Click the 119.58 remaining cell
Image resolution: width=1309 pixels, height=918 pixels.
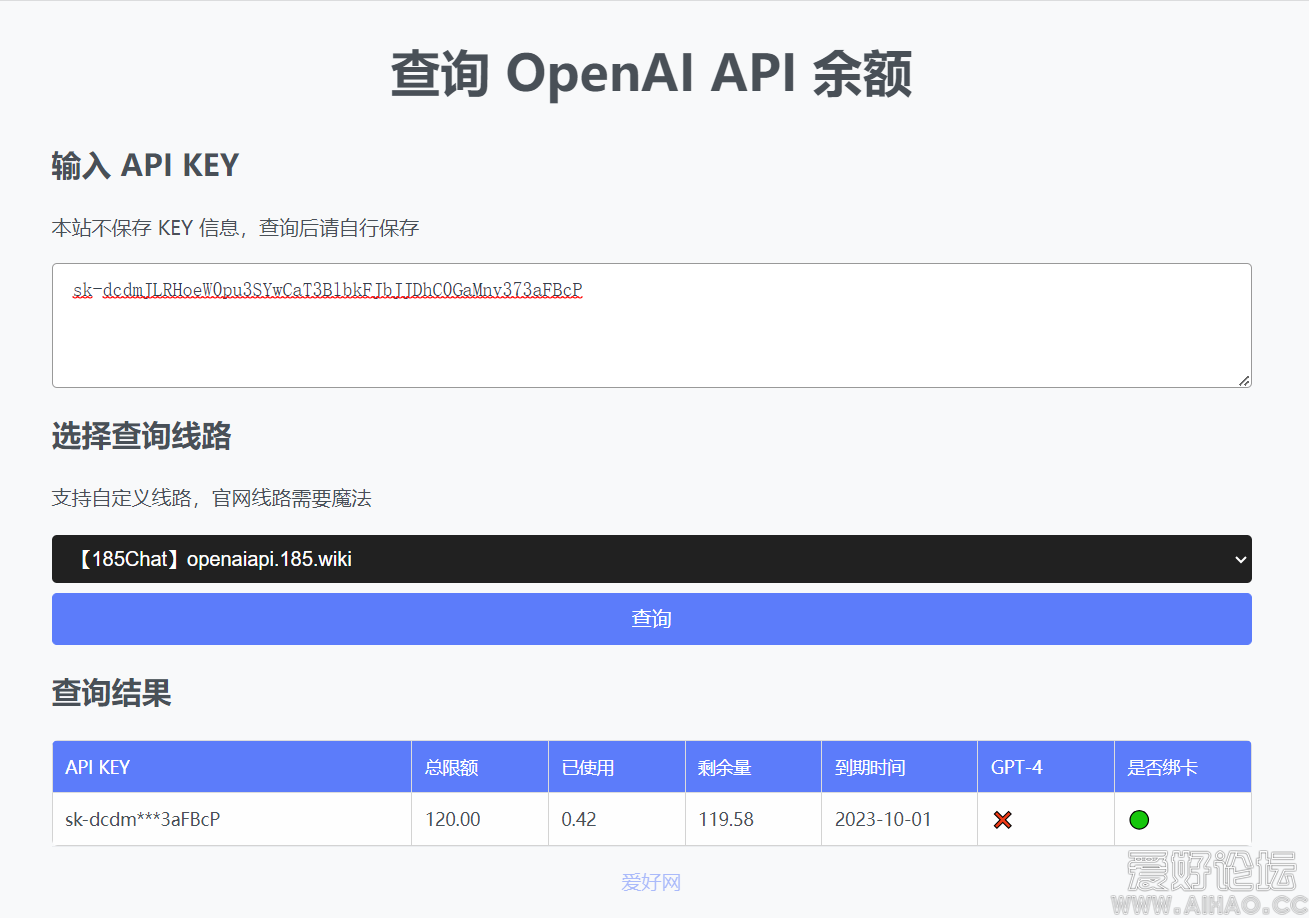tap(753, 819)
